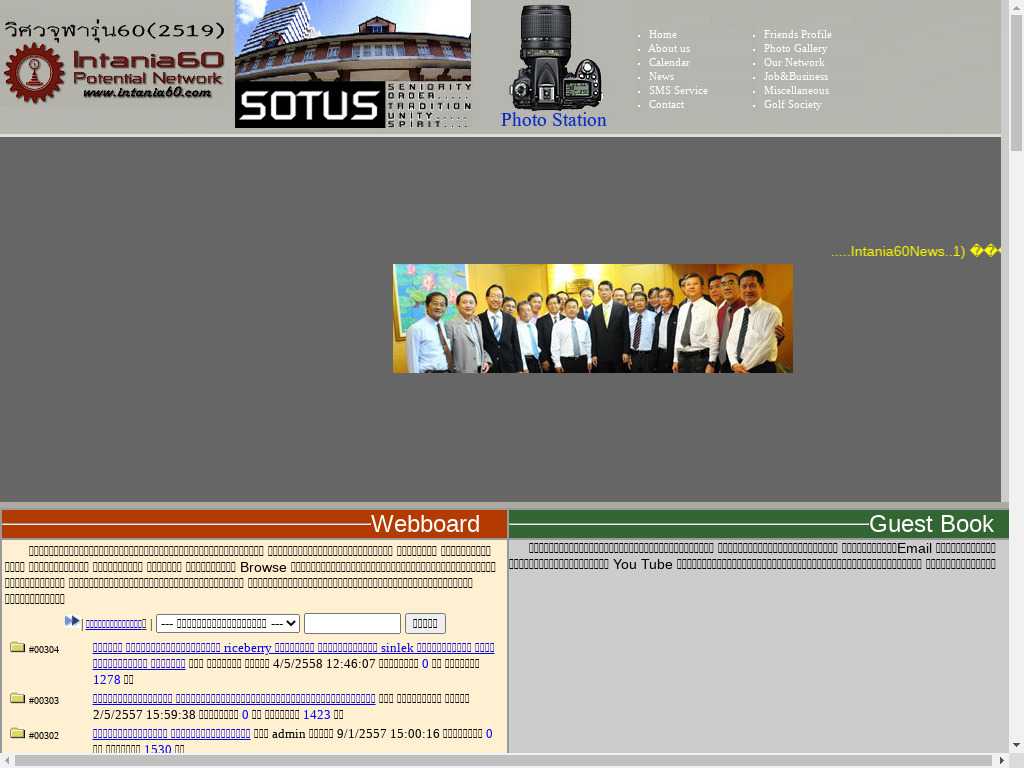The height and width of the screenshot is (768, 1024).
Task: Click the webboard search submit button
Action: point(425,624)
